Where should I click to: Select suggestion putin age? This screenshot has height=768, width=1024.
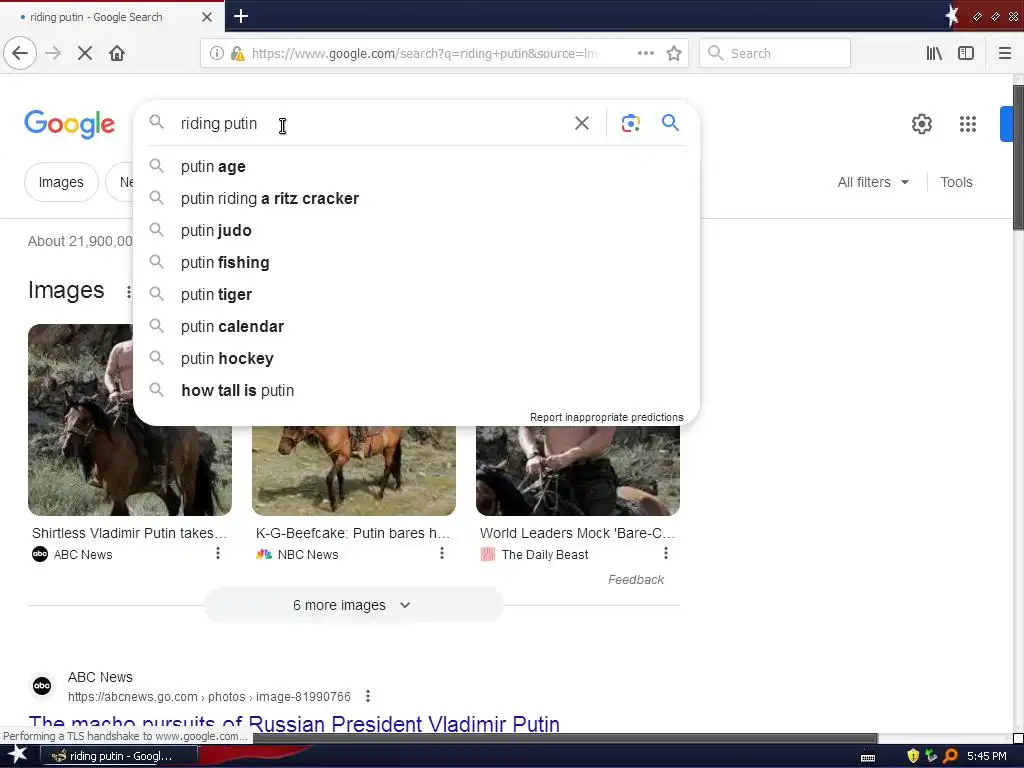coord(416,167)
